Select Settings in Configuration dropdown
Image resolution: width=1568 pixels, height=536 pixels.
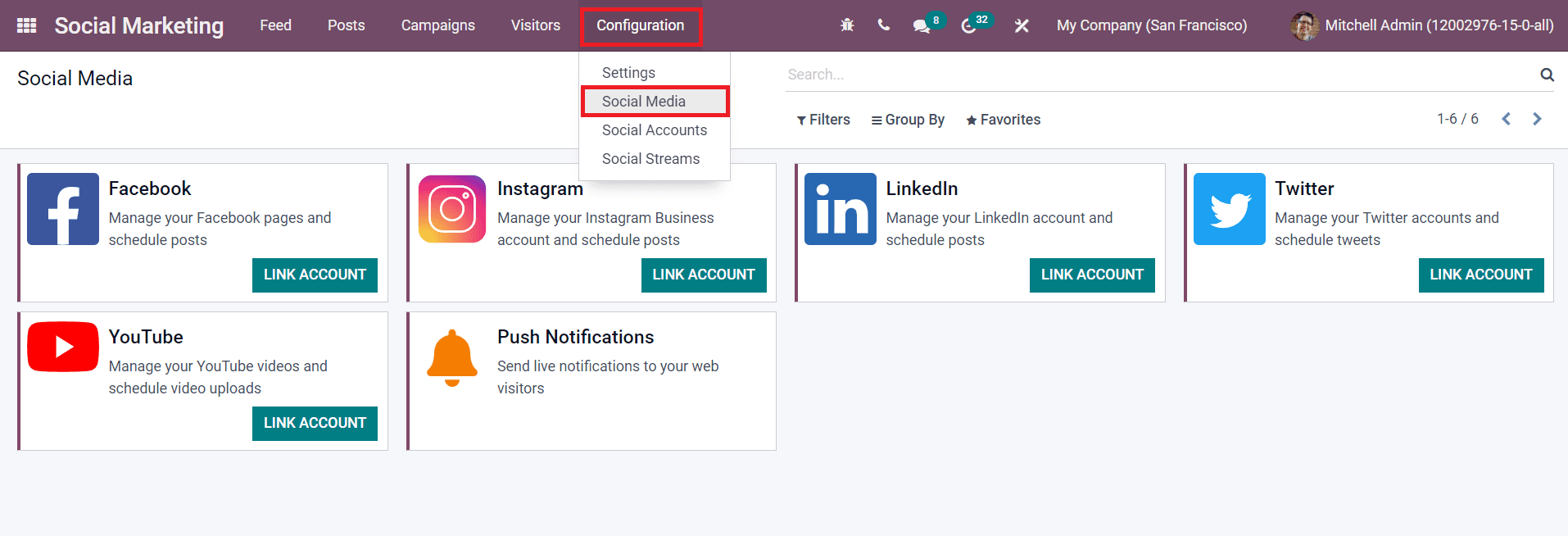(628, 73)
